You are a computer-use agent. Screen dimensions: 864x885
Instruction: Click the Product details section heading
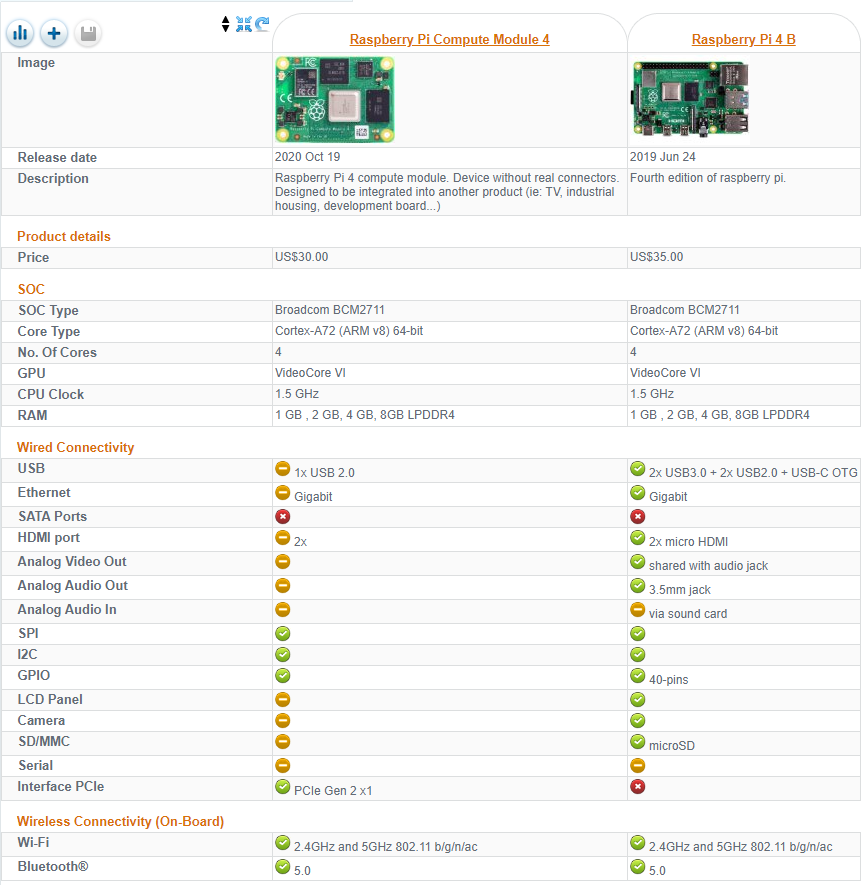tap(64, 236)
